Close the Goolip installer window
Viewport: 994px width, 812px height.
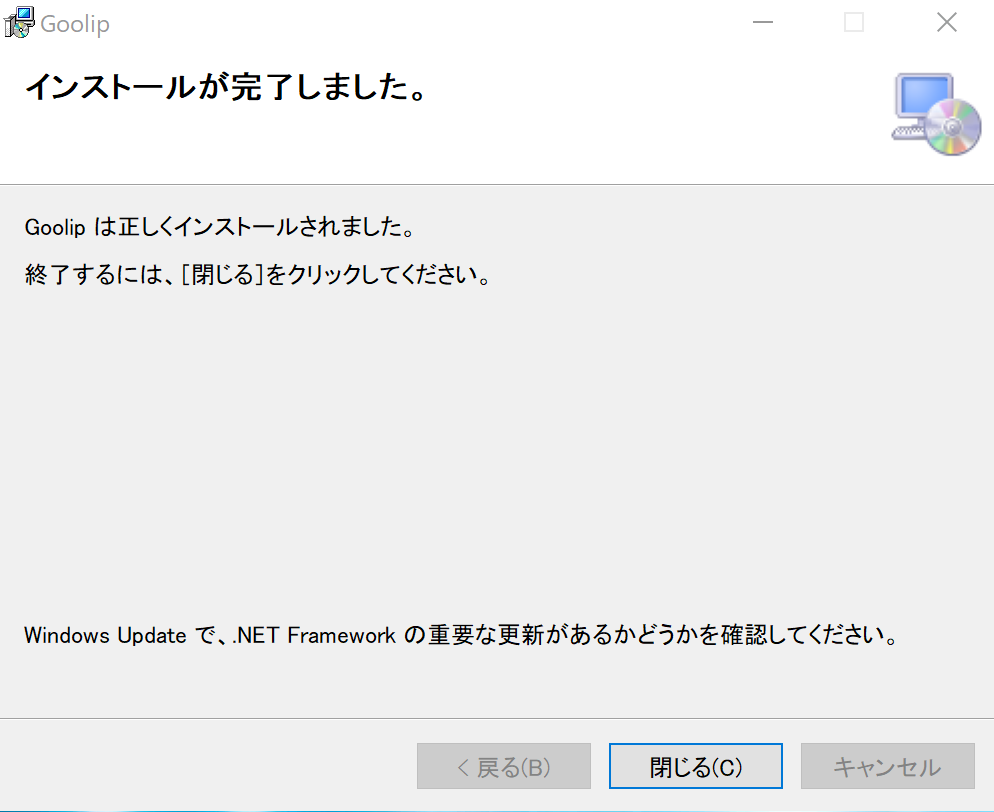pyautogui.click(x=946, y=23)
